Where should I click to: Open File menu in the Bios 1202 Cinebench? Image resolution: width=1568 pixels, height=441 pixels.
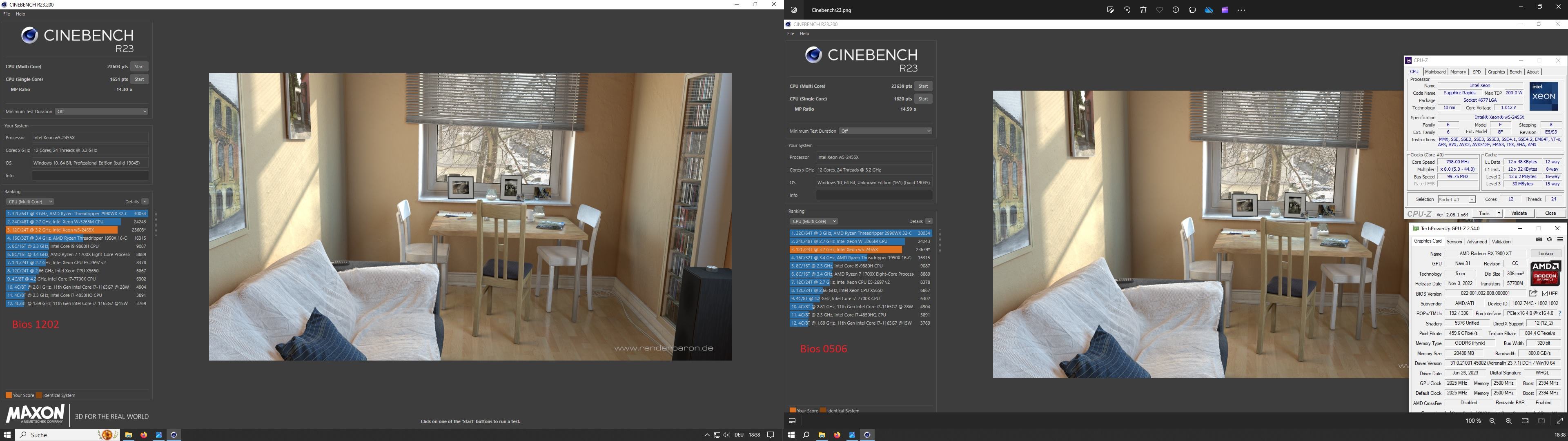click(x=7, y=14)
